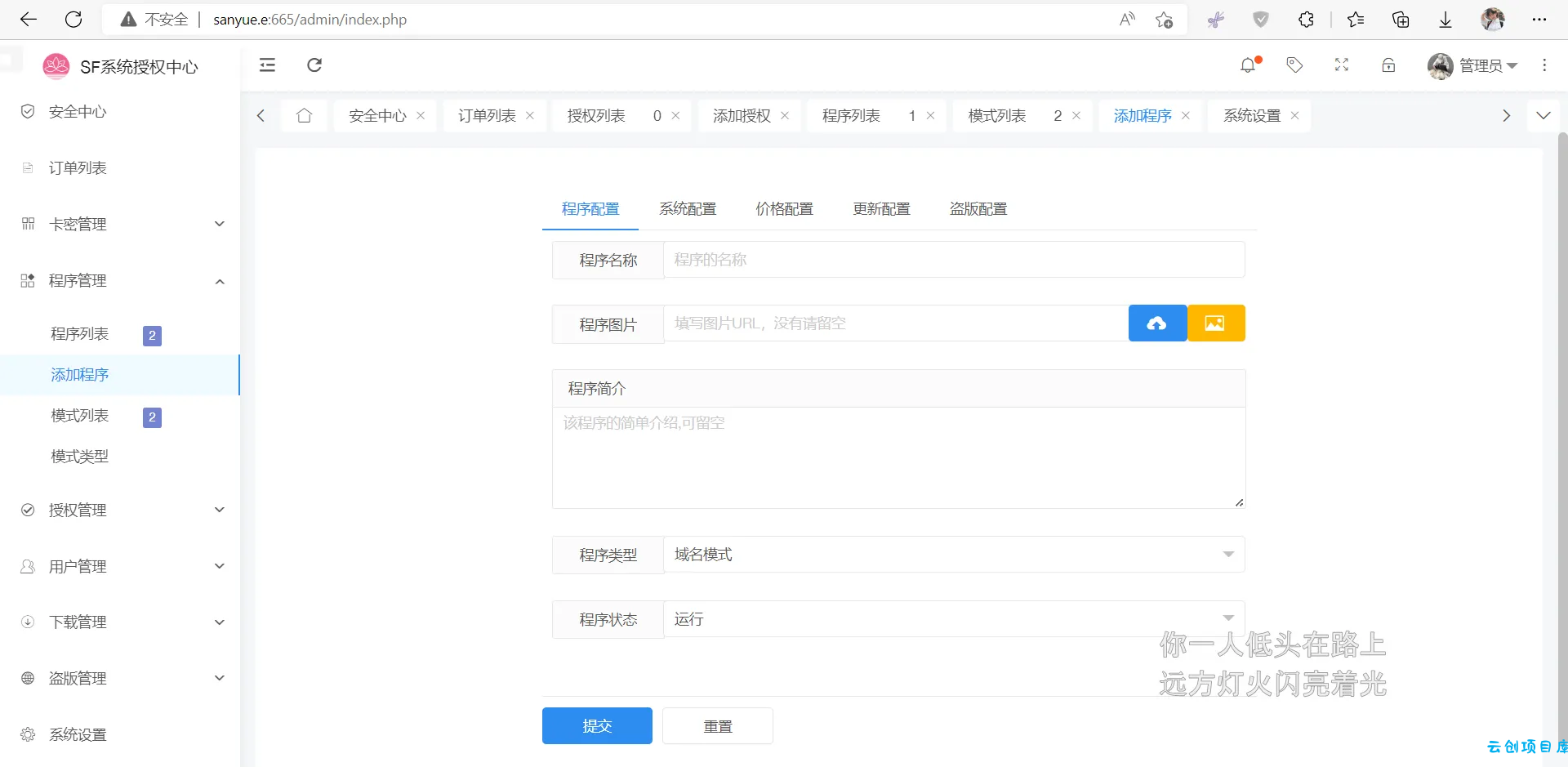Close the 添加授权 tab
This screenshot has width=1568, height=767.
coord(785,116)
